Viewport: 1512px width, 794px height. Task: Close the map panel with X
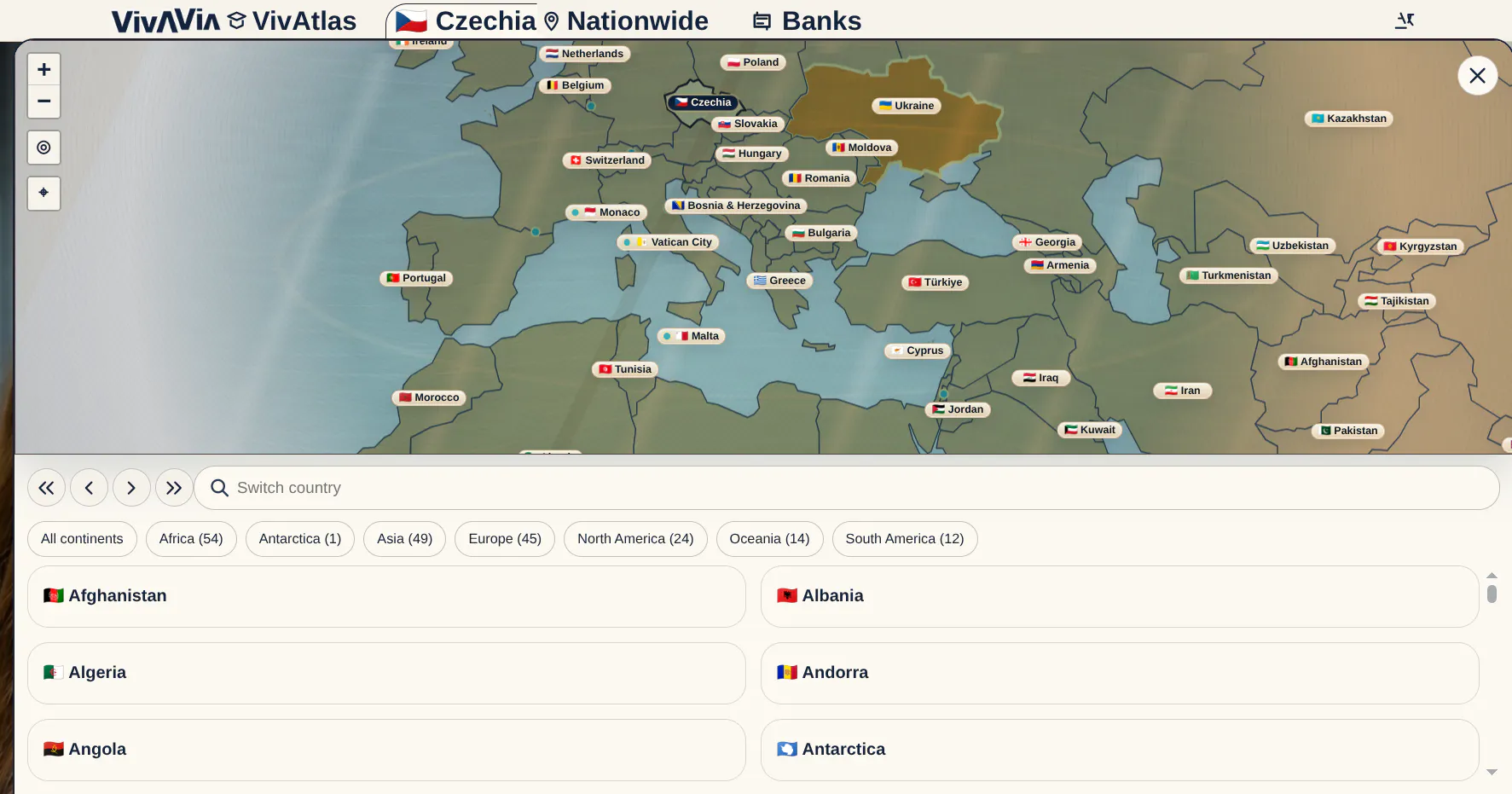pyautogui.click(x=1478, y=76)
